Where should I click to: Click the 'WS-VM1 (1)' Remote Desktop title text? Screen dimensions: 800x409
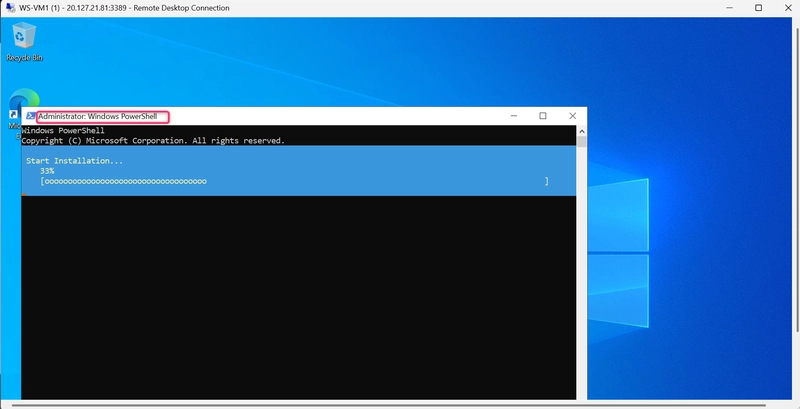[40, 8]
